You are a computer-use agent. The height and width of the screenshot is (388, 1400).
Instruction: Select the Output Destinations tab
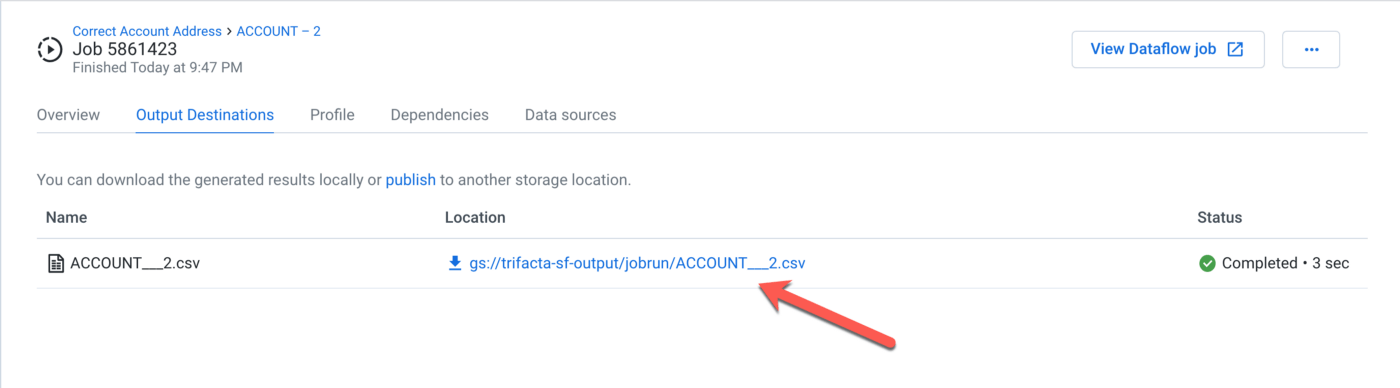(205, 115)
